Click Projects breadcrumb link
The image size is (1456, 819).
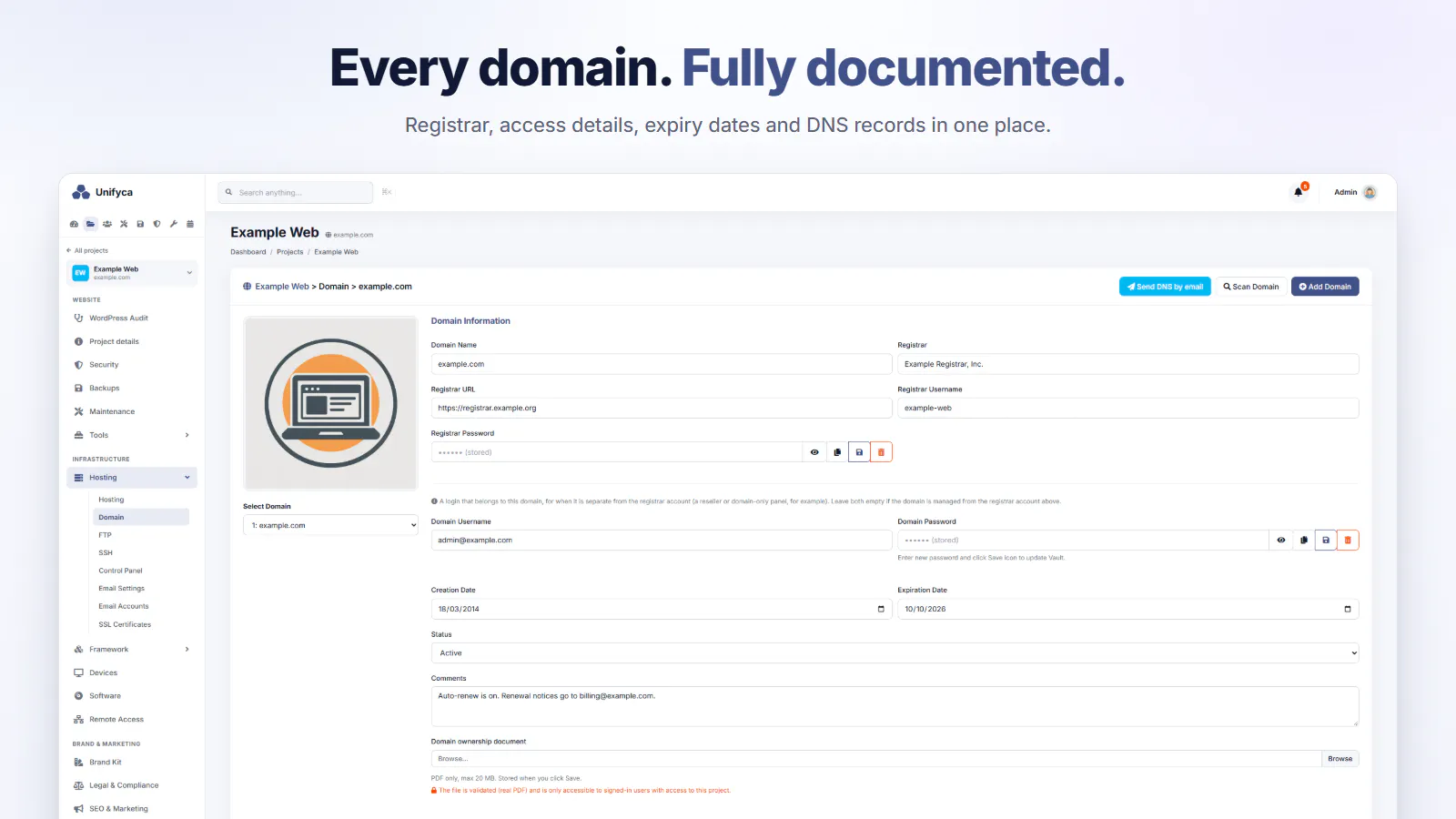click(290, 252)
